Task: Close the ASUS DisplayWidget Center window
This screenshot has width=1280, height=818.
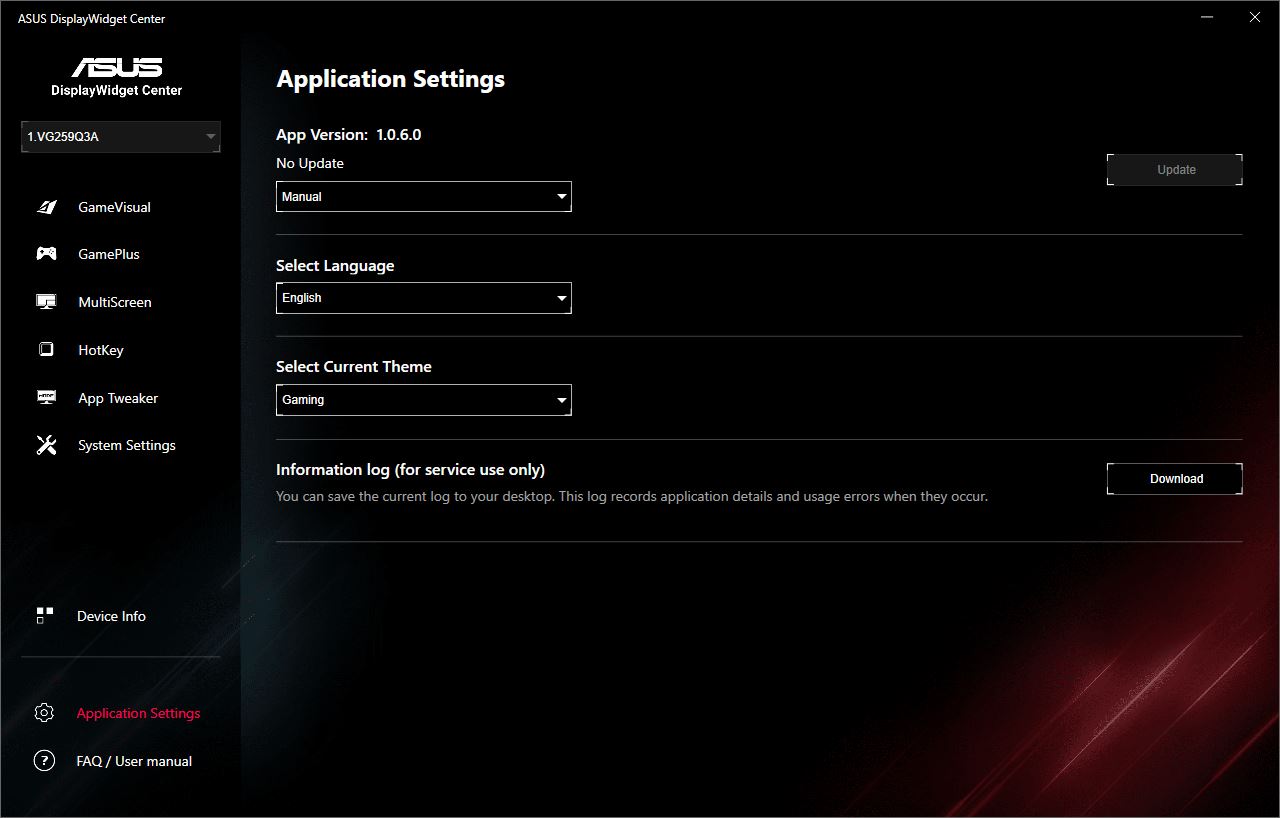Action: point(1254,17)
